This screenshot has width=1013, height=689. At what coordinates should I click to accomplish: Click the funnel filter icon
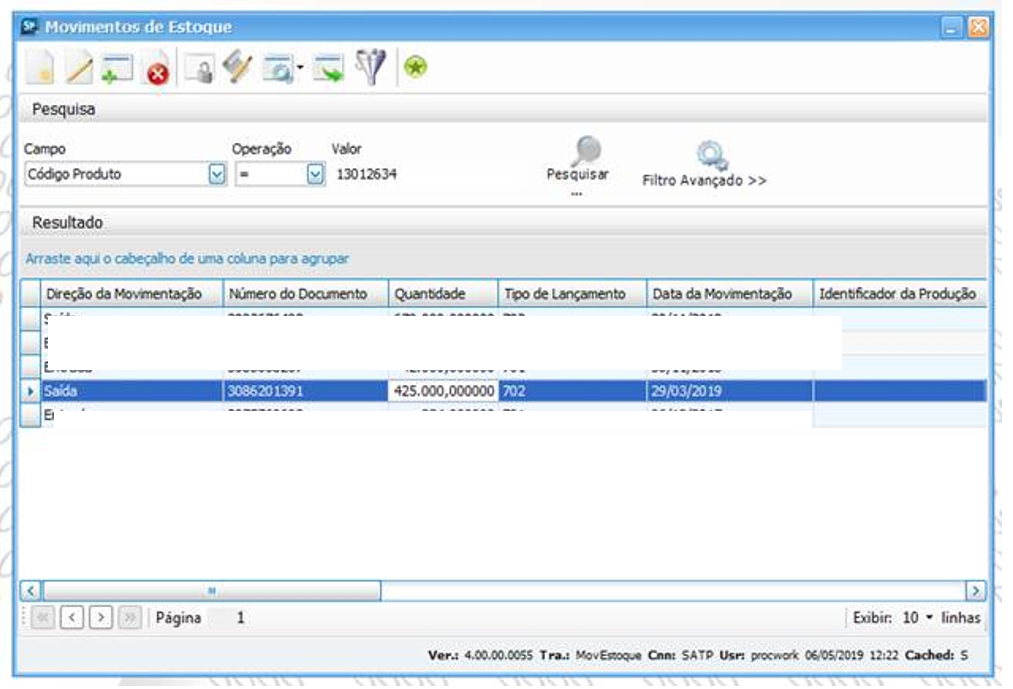point(371,69)
